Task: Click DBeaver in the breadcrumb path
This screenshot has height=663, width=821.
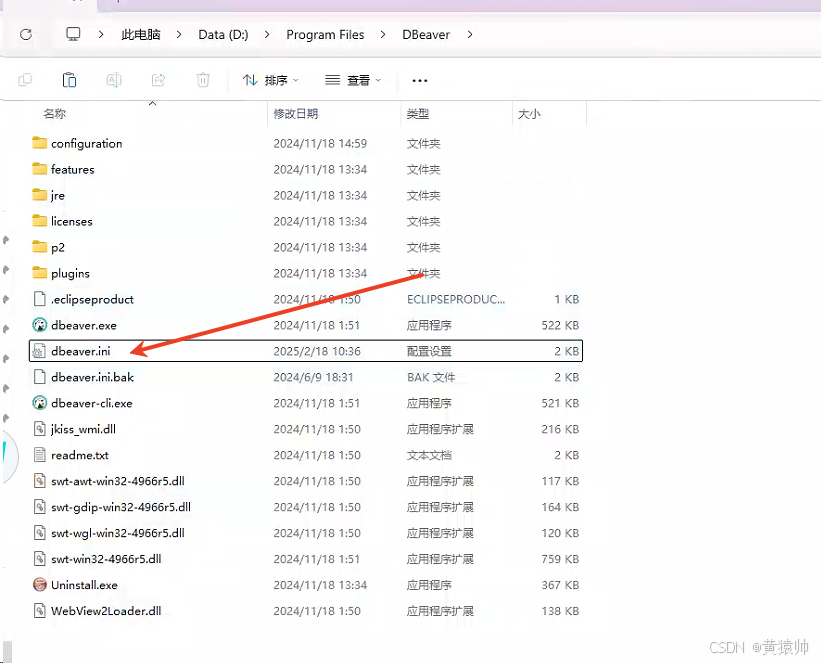Action: (x=426, y=35)
